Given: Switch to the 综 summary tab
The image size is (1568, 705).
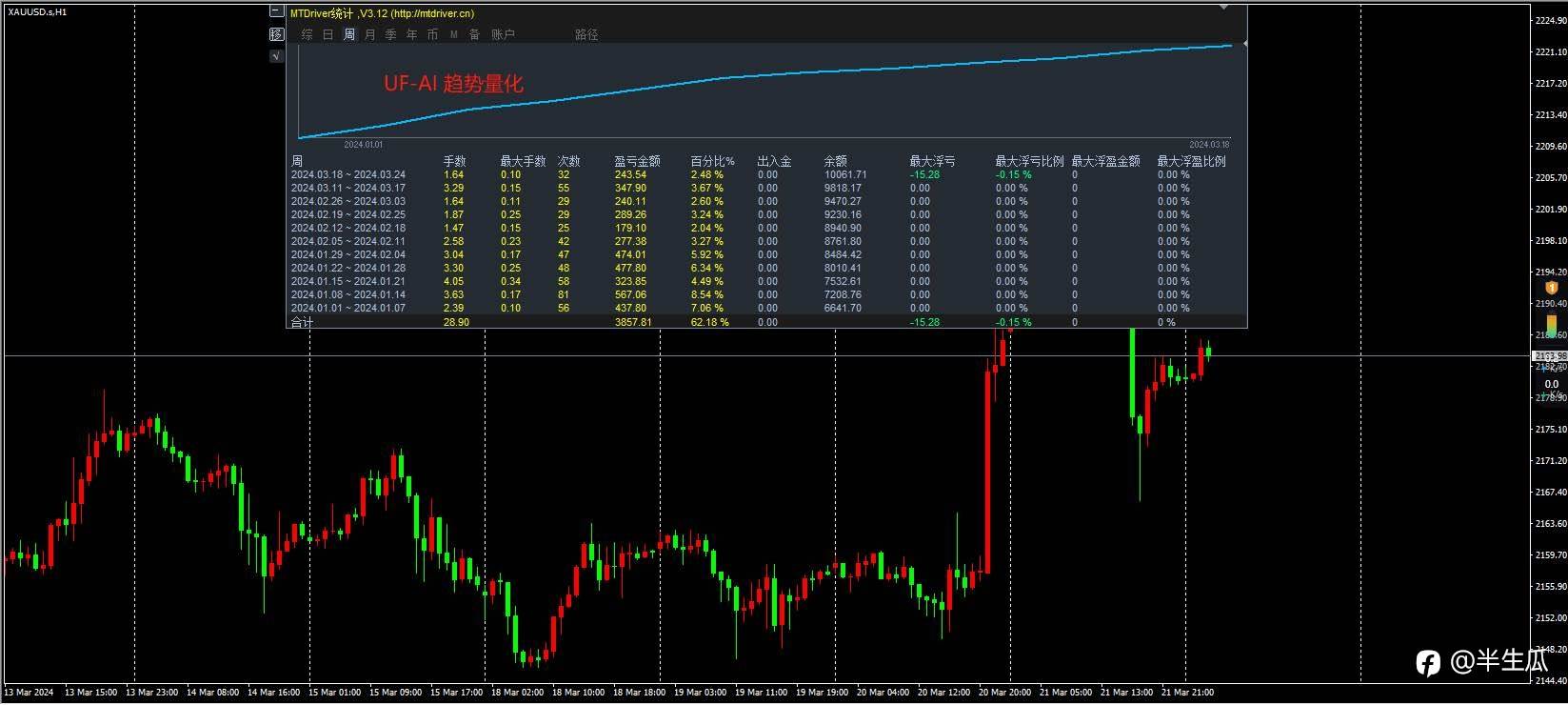Looking at the screenshot, I should tap(307, 34).
